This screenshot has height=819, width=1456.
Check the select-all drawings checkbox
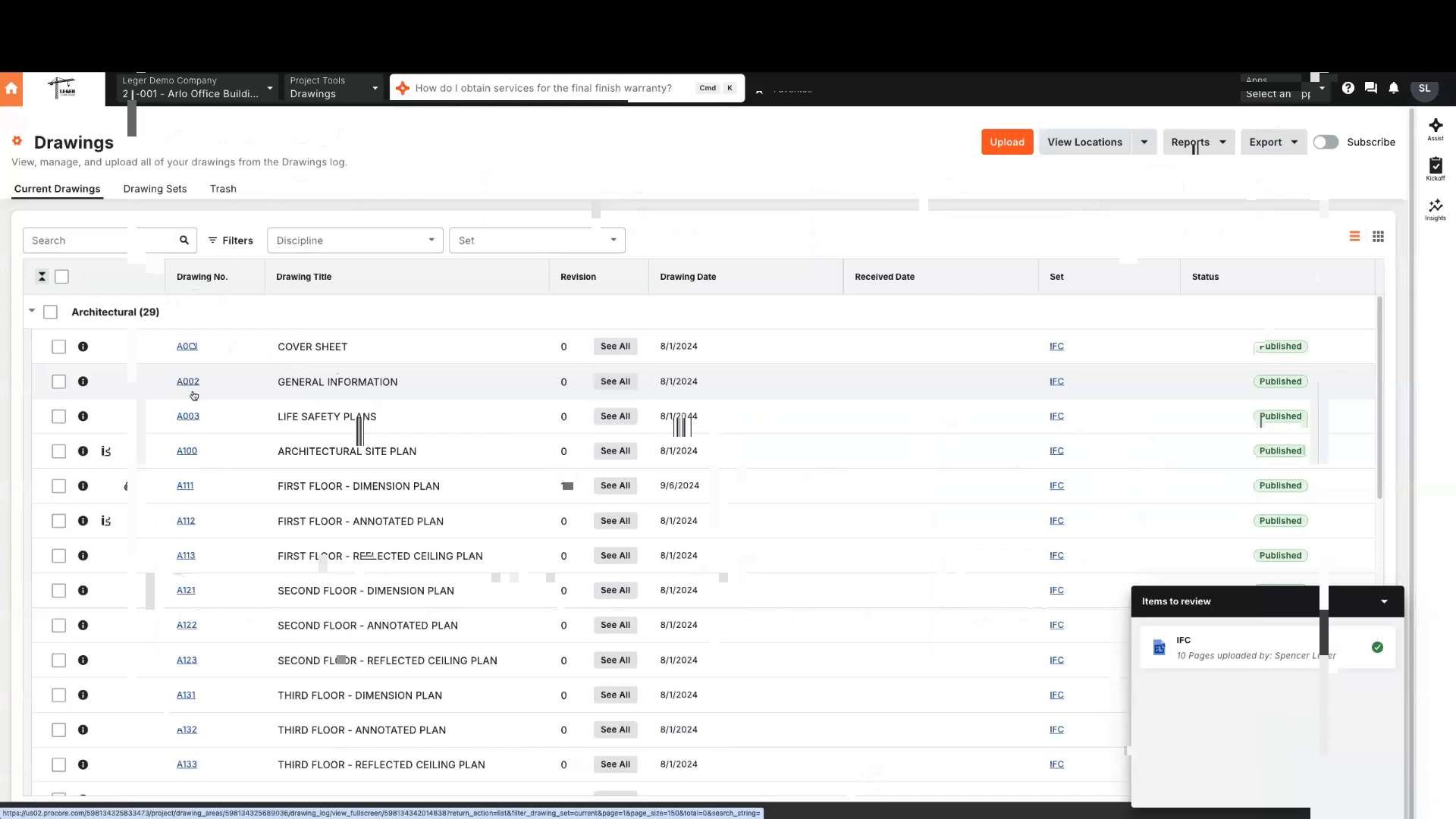(62, 277)
